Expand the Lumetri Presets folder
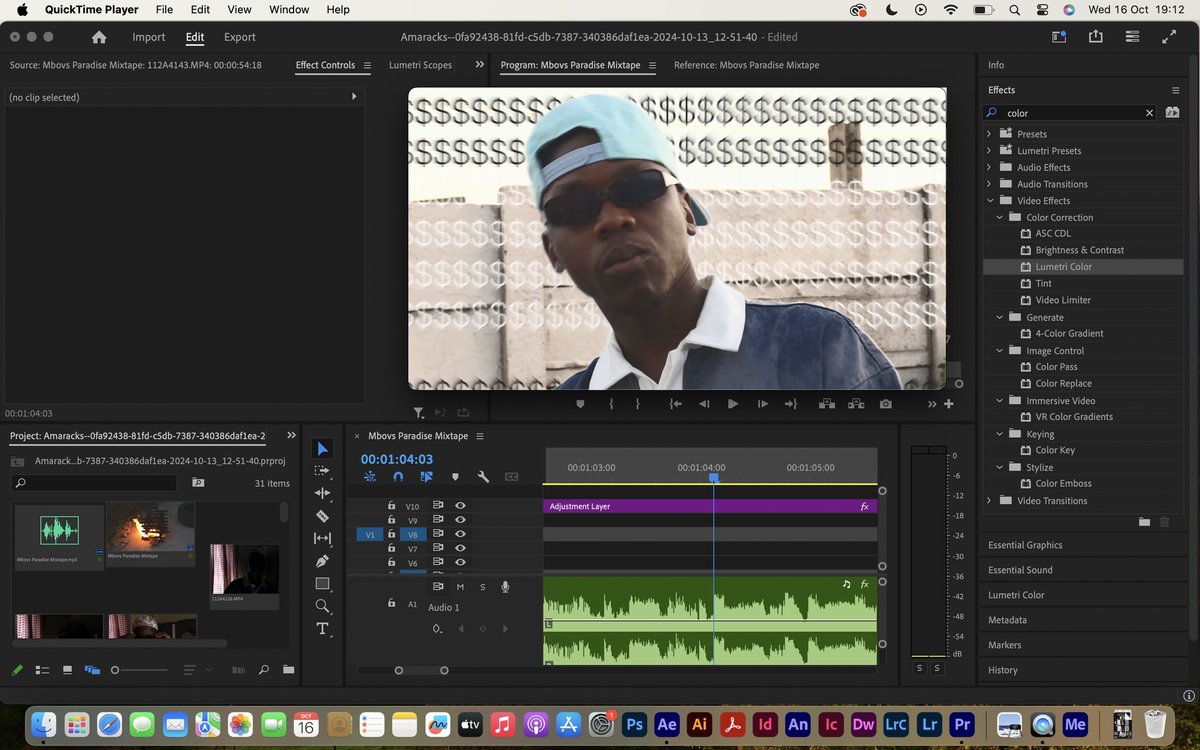The height and width of the screenshot is (750, 1200). pyautogui.click(x=989, y=150)
